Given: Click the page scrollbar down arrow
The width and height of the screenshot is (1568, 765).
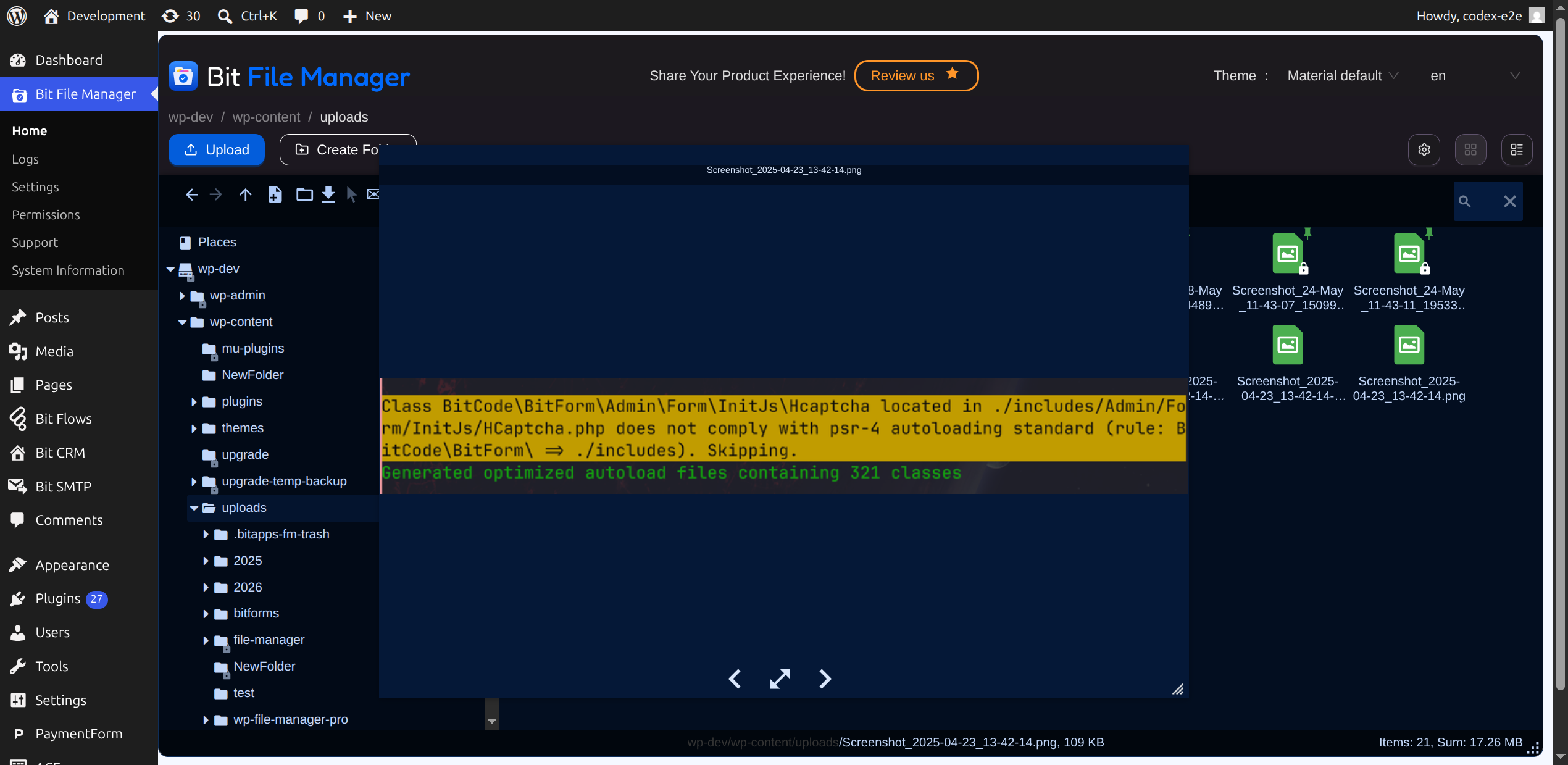Looking at the screenshot, I should [1561, 757].
